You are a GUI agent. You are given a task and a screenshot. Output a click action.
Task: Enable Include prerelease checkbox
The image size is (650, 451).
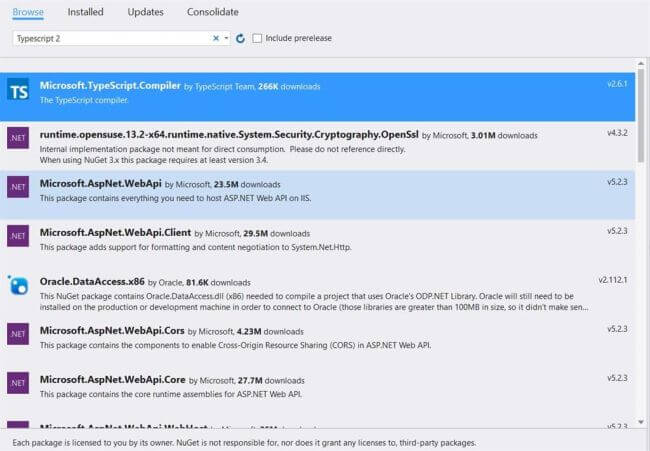tap(257, 38)
